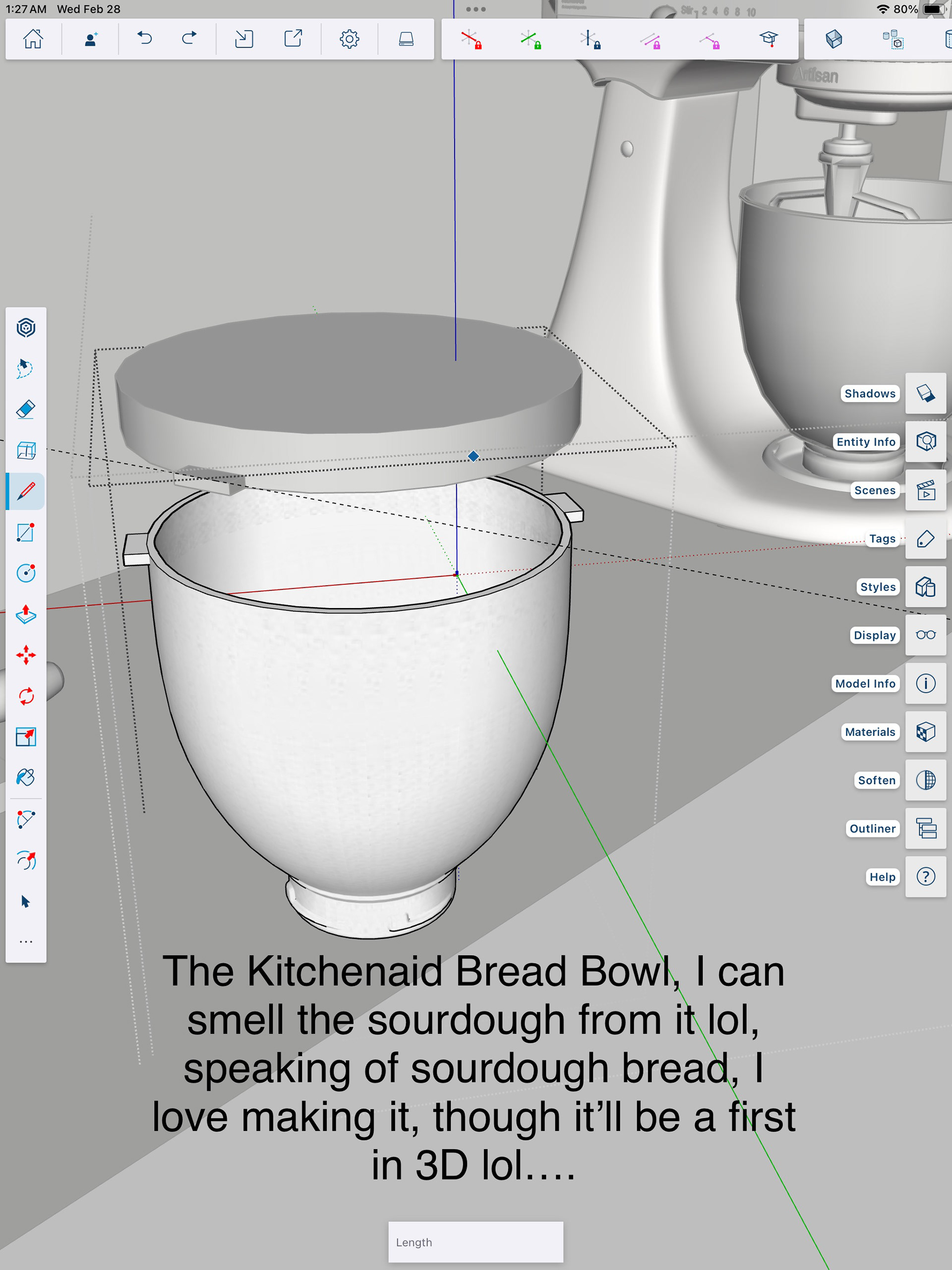This screenshot has height=1270, width=952.
Task: Select the Move tool
Action: 26,655
